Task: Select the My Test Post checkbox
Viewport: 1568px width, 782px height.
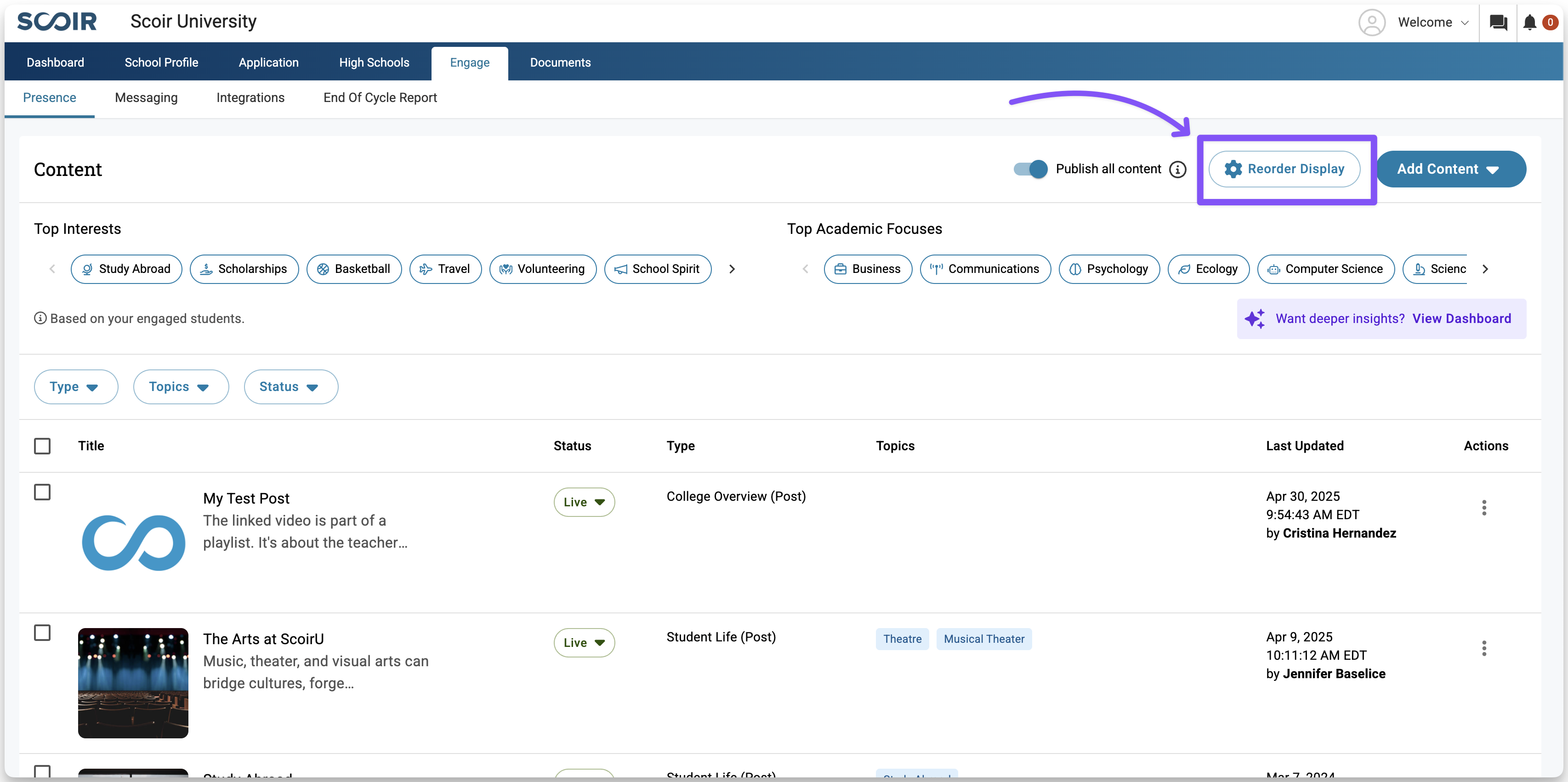Action: coord(42,492)
